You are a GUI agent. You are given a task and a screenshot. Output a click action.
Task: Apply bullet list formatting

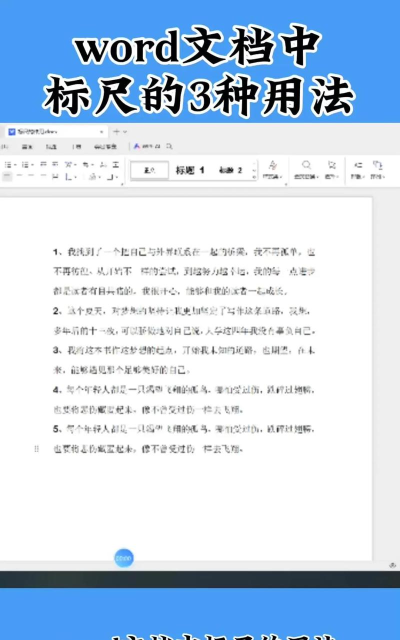coord(10,165)
